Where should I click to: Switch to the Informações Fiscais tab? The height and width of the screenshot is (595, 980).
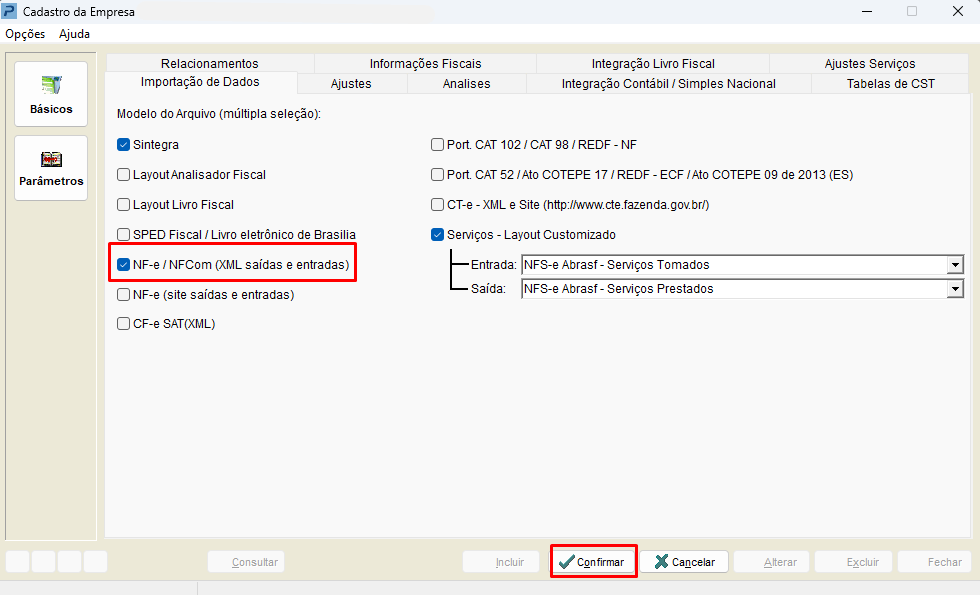[426, 63]
